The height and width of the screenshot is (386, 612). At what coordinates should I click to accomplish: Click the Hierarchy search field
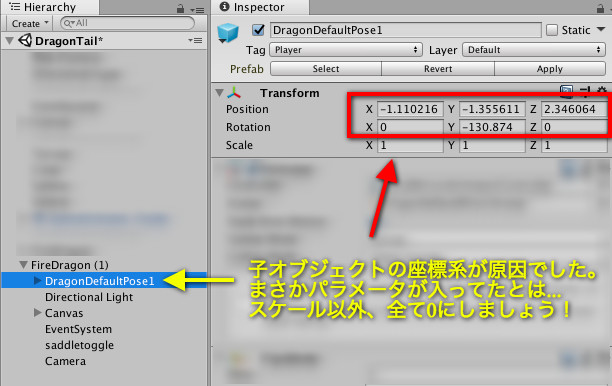[x=127, y=23]
